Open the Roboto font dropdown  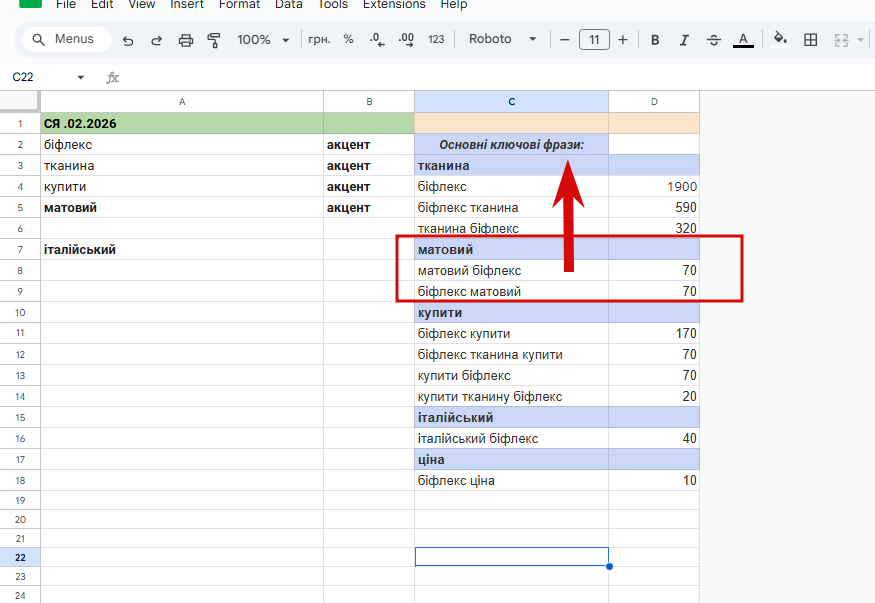502,40
